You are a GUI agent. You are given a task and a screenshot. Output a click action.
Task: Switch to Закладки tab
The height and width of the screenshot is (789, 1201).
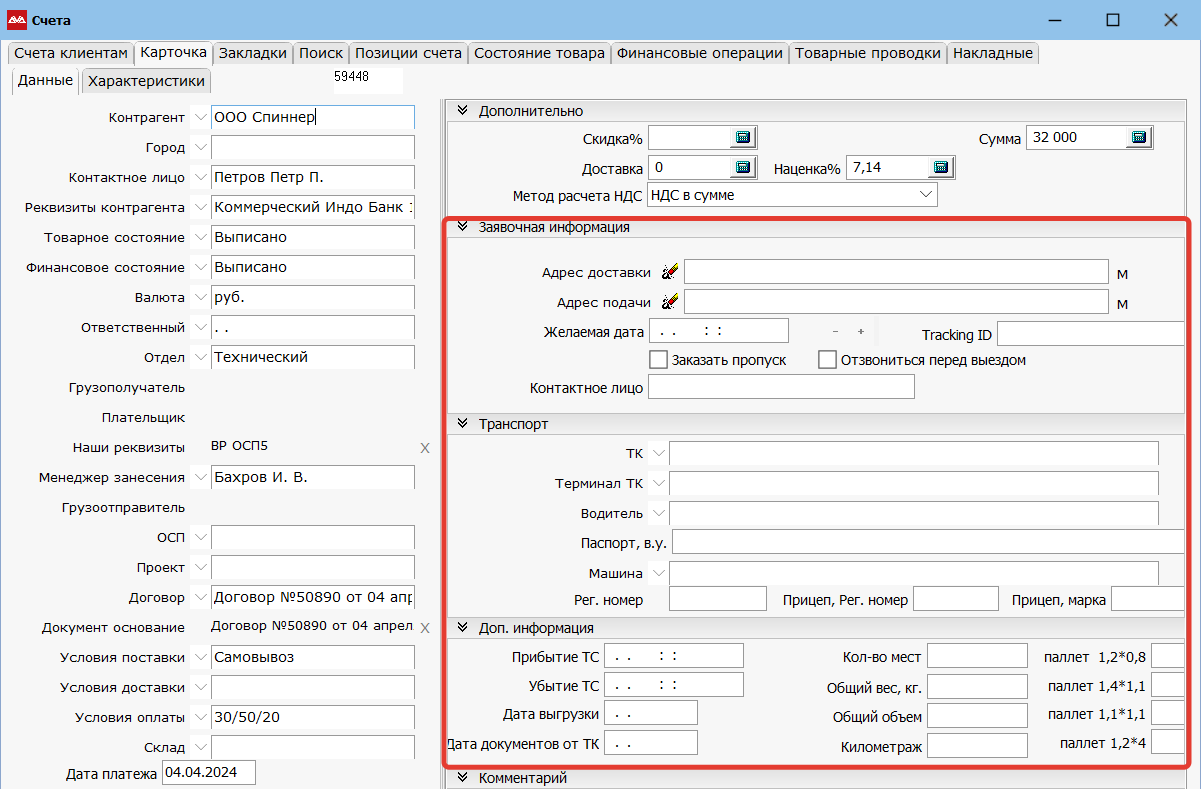pyautogui.click(x=253, y=53)
